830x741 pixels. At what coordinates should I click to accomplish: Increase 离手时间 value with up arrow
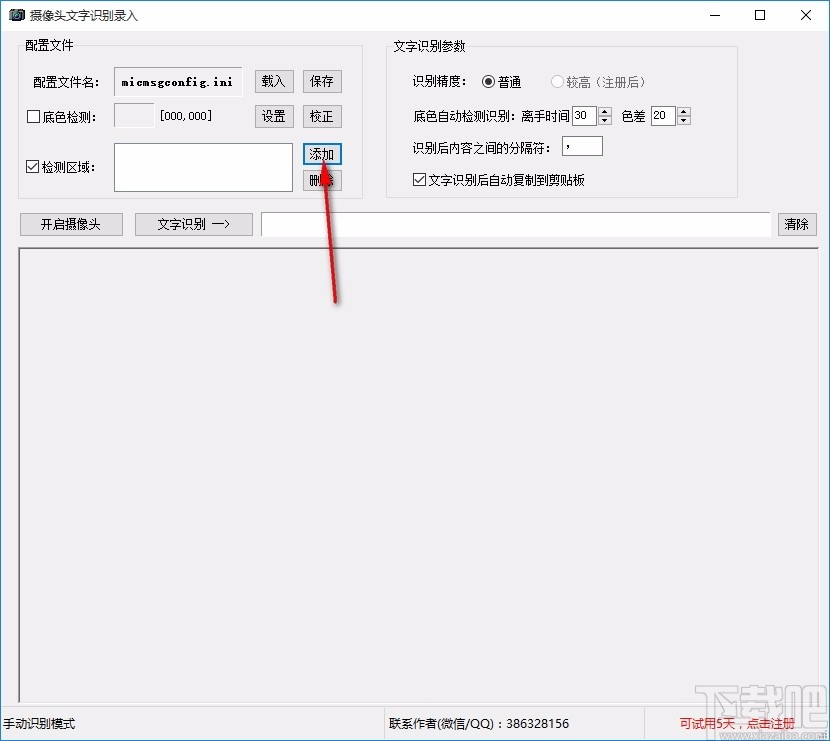[604, 111]
